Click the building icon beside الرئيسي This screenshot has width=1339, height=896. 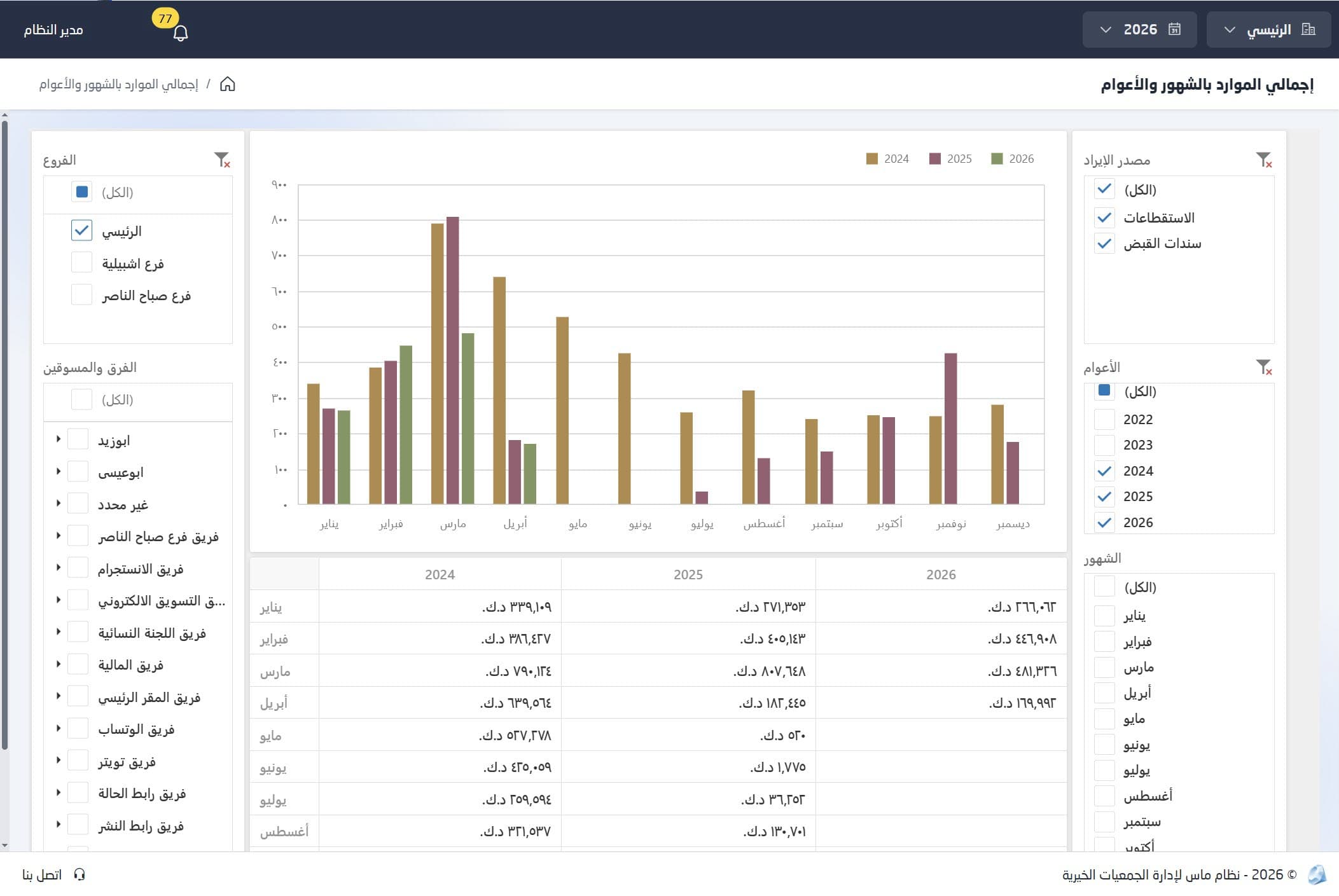(x=1308, y=29)
